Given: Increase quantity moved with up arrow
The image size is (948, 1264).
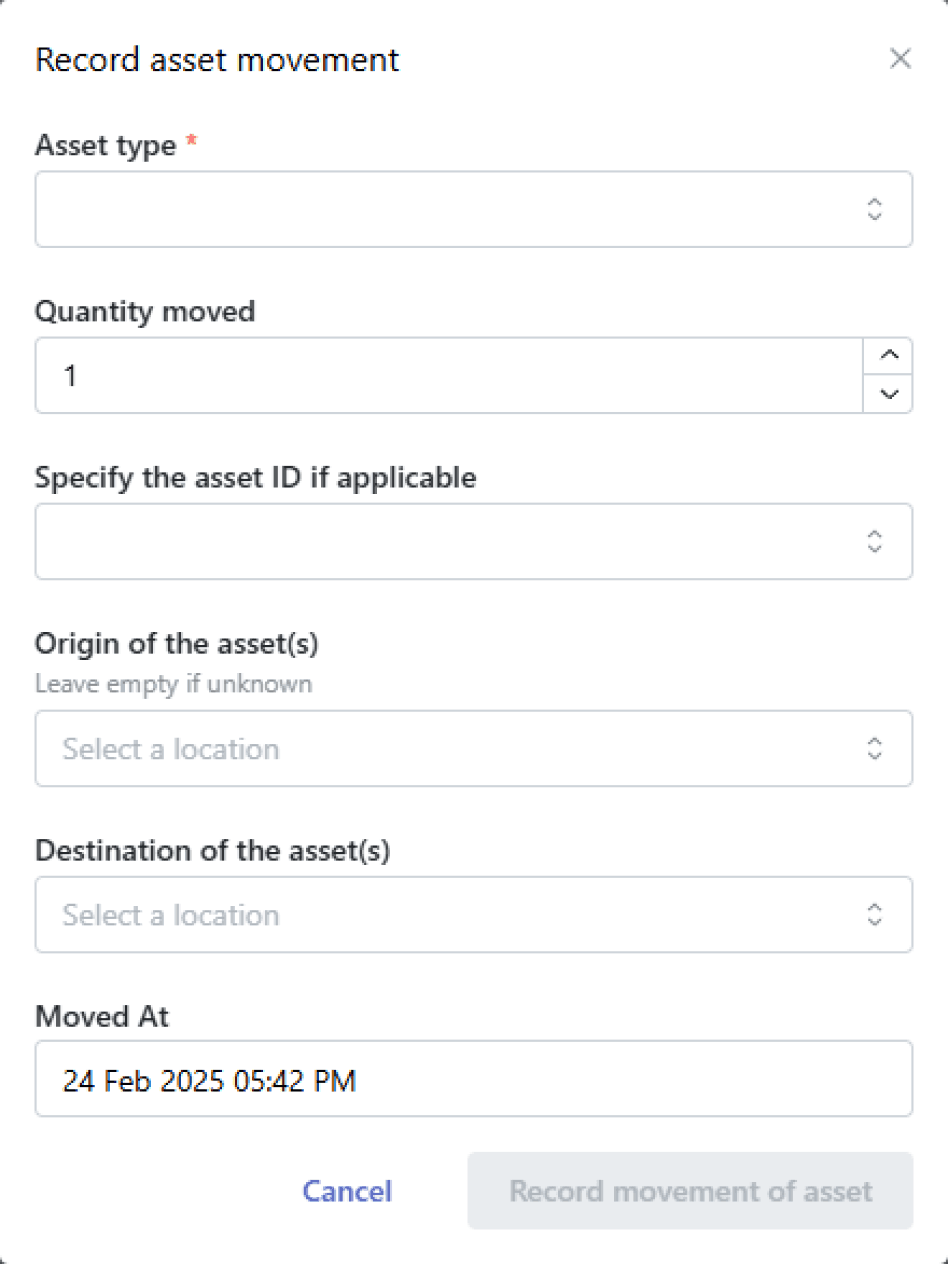Looking at the screenshot, I should 888,356.
